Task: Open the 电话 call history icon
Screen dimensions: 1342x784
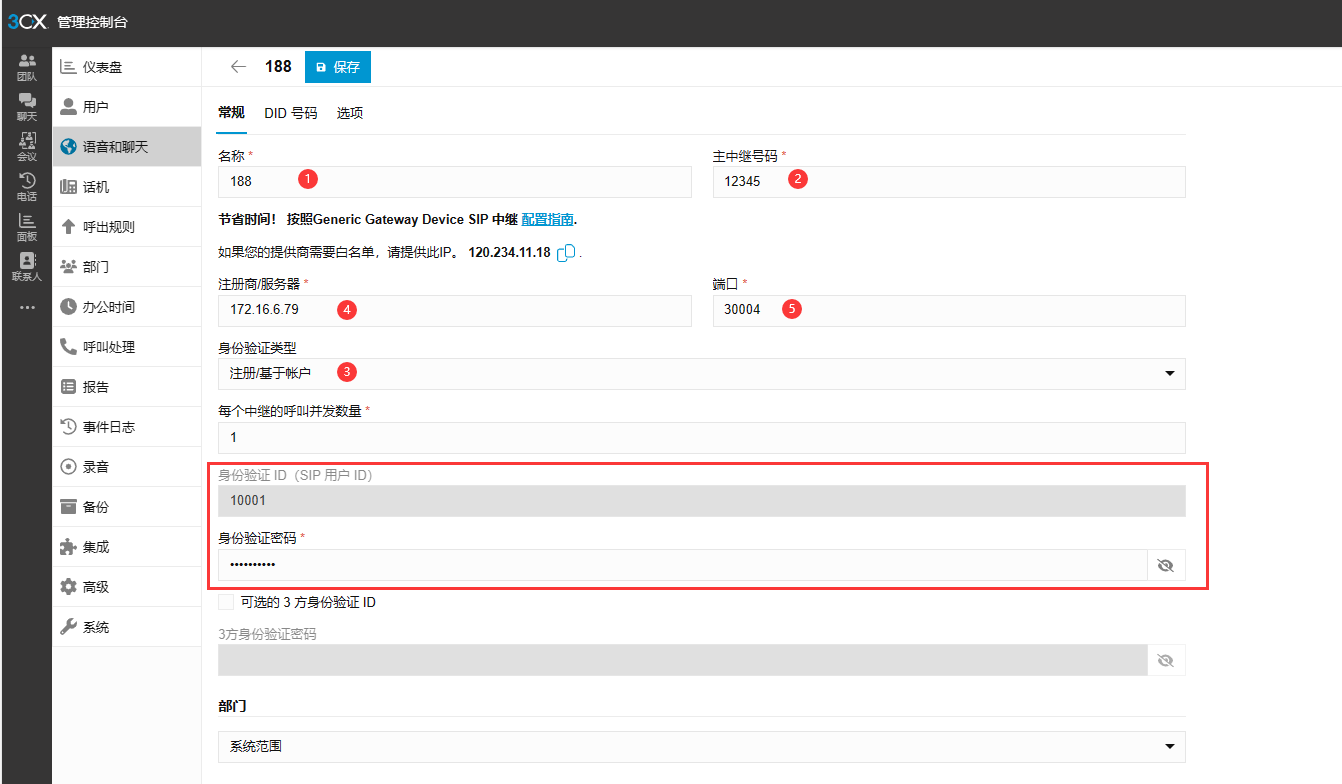Action: click(x=27, y=187)
